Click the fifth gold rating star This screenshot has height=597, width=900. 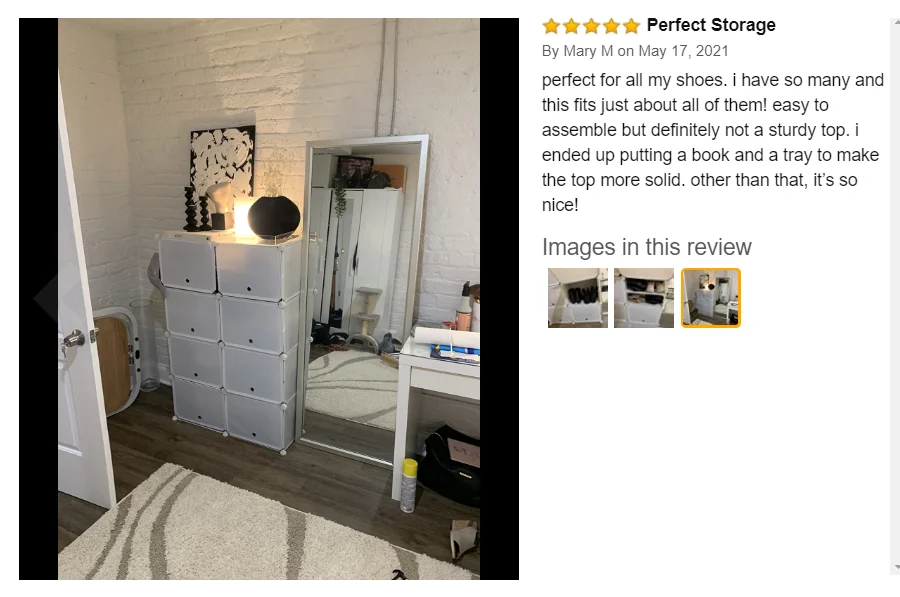(631, 26)
